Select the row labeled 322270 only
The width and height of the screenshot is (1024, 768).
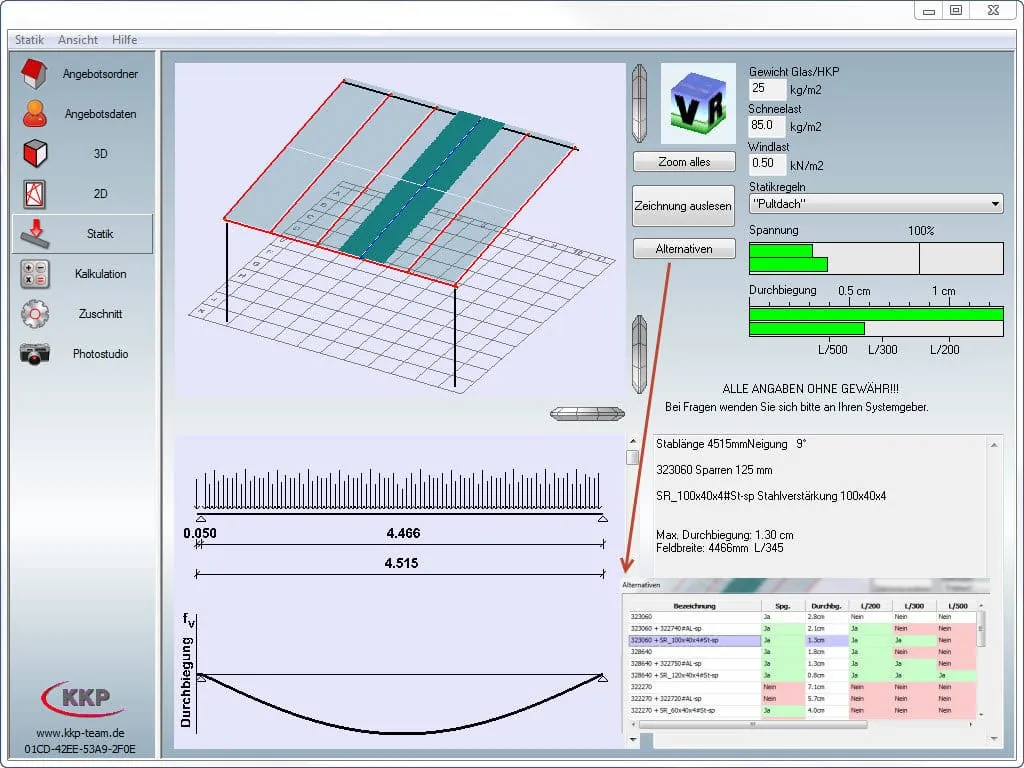click(802, 687)
